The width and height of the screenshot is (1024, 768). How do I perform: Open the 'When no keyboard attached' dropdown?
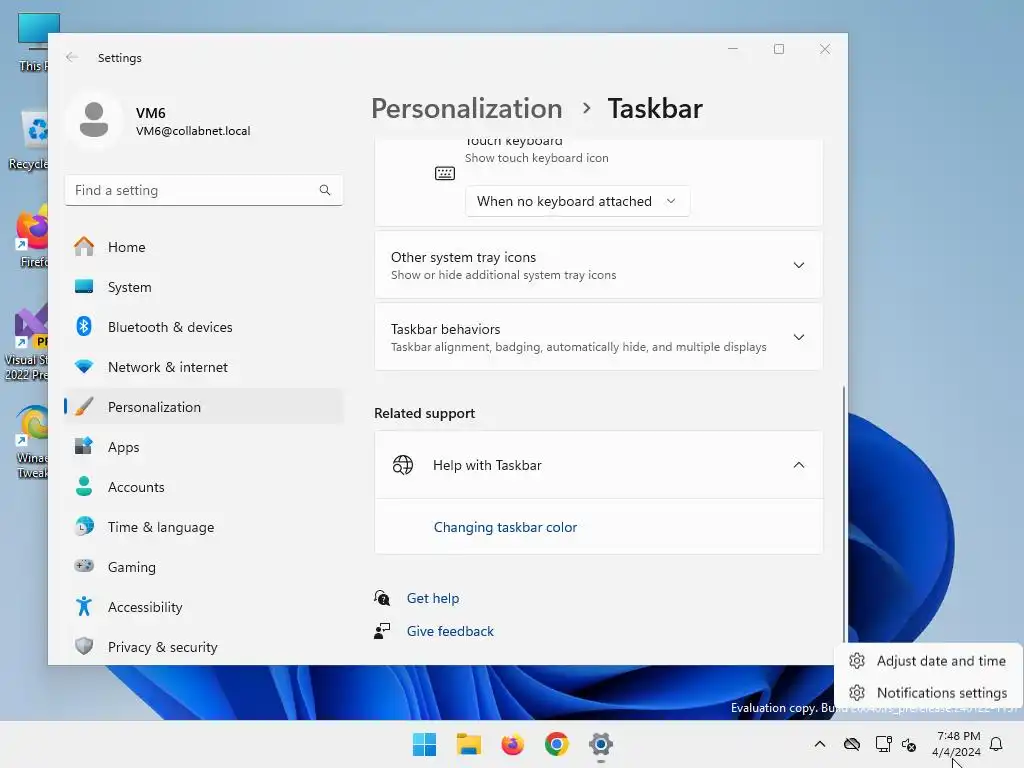pyautogui.click(x=577, y=201)
